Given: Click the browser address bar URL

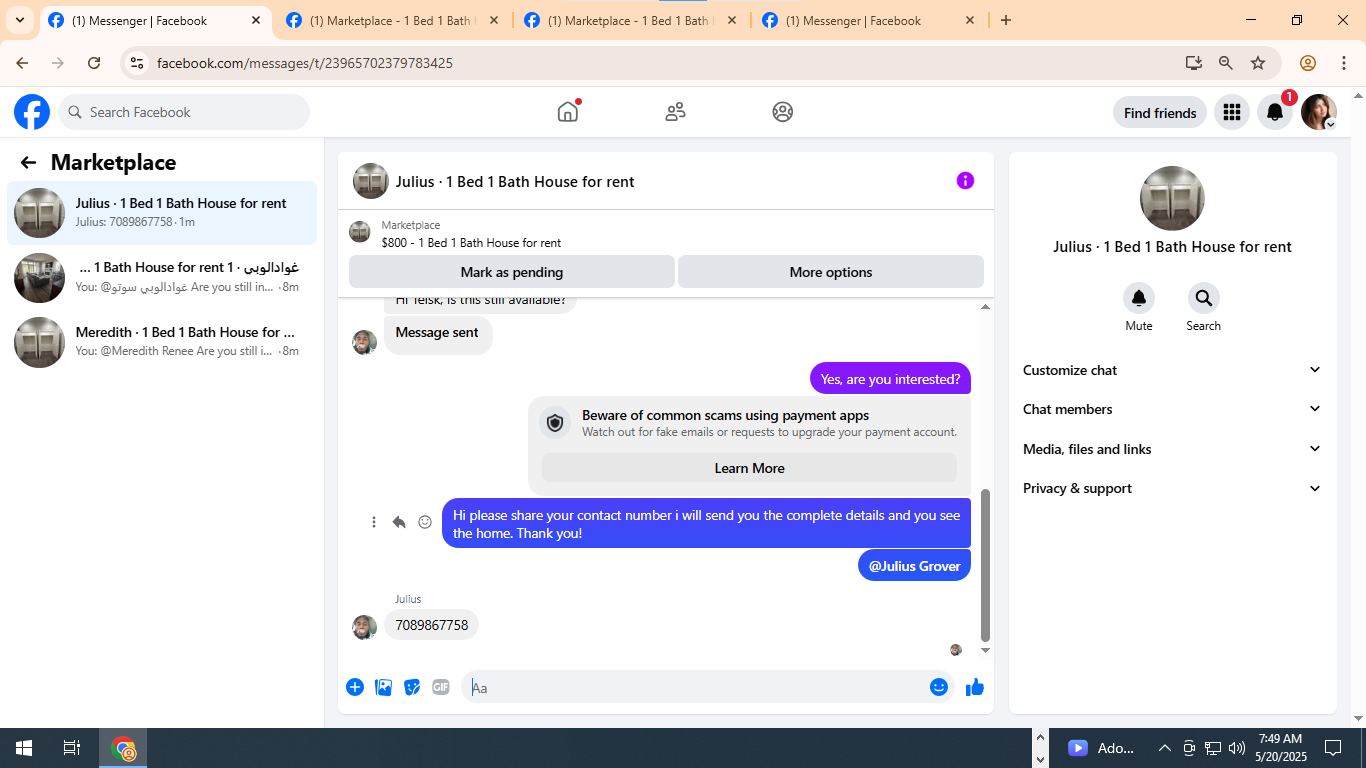Looking at the screenshot, I should [305, 63].
